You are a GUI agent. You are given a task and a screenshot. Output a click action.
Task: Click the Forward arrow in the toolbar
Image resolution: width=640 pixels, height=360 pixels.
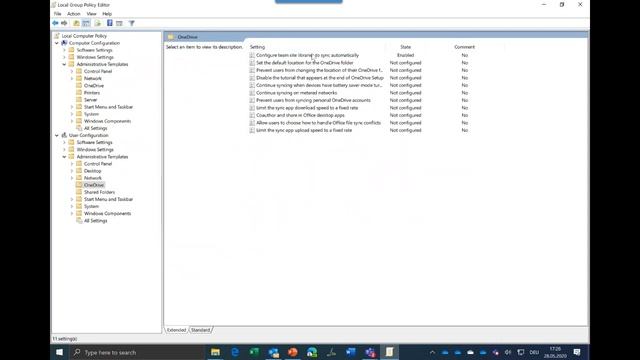pos(64,23)
